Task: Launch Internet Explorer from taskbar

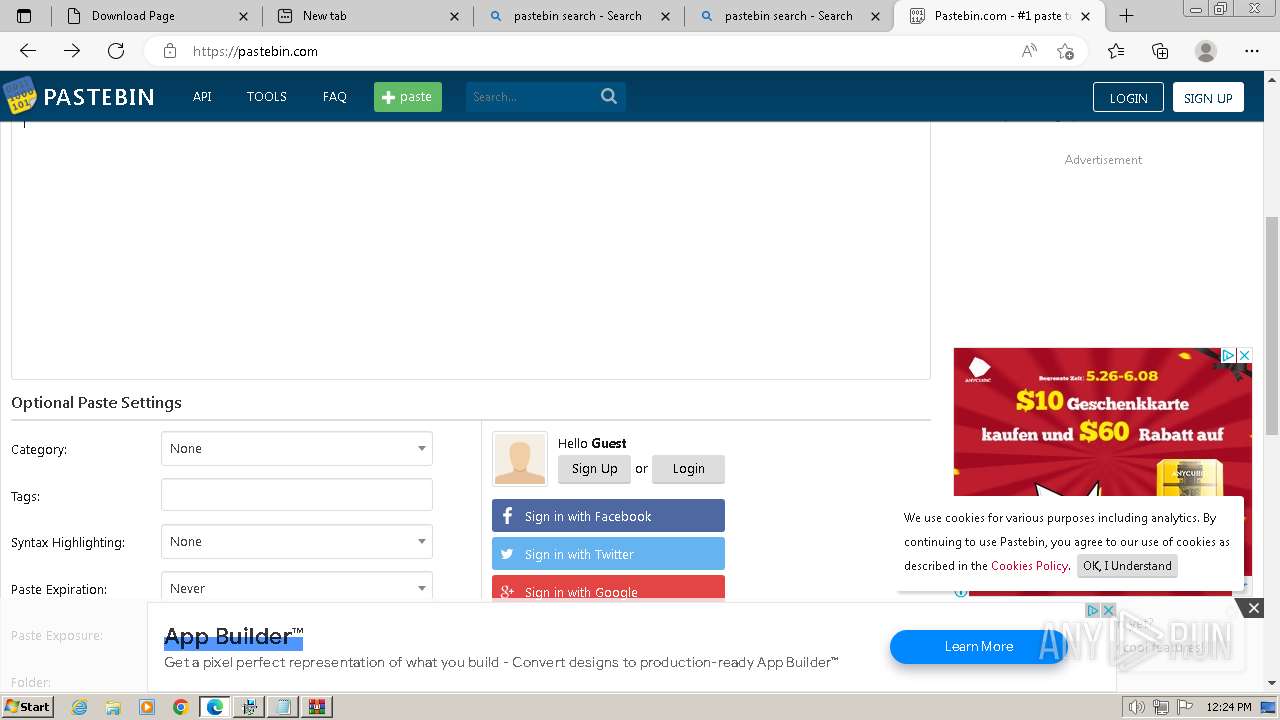Action: point(80,707)
